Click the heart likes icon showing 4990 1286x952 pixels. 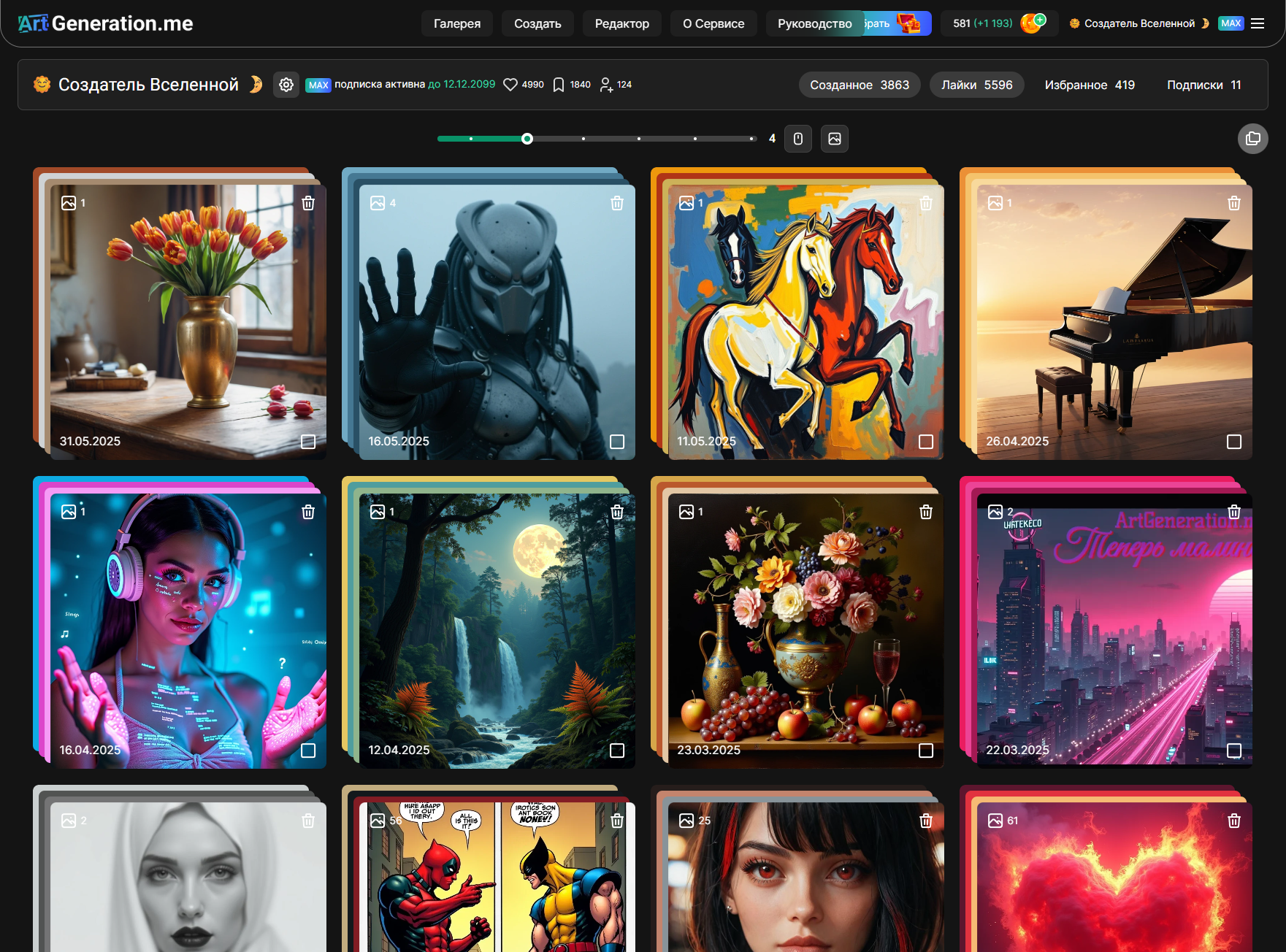[510, 85]
